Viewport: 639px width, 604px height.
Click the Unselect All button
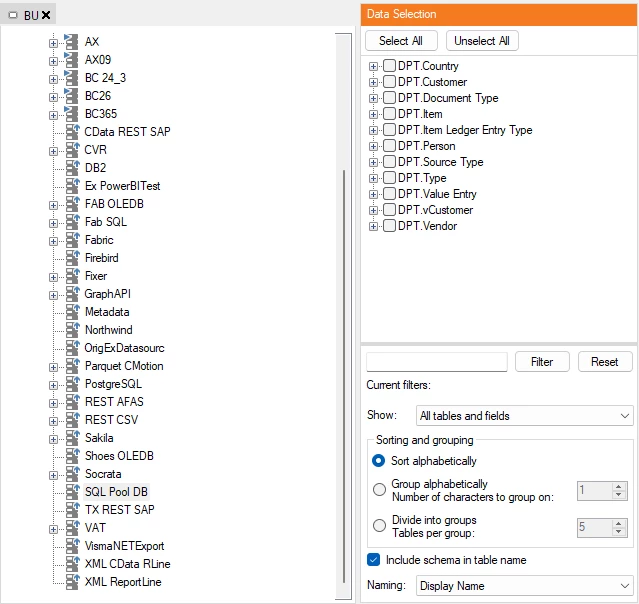point(482,41)
